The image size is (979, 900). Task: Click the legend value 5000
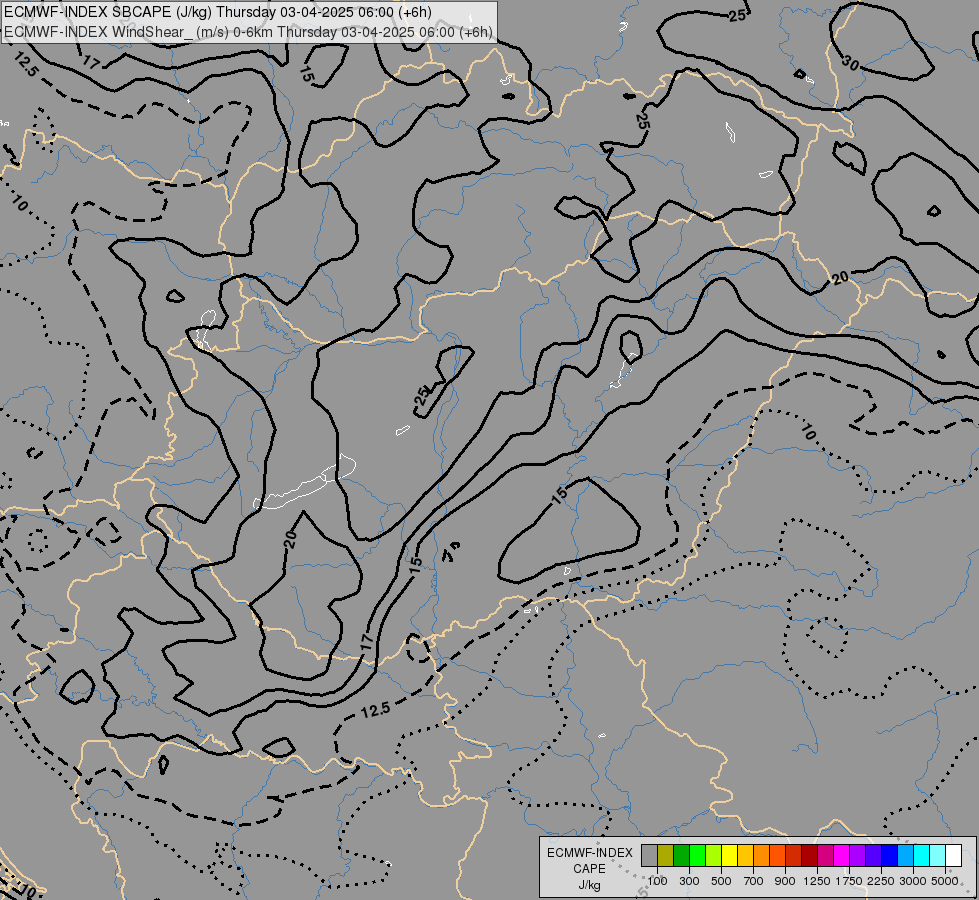[945, 881]
